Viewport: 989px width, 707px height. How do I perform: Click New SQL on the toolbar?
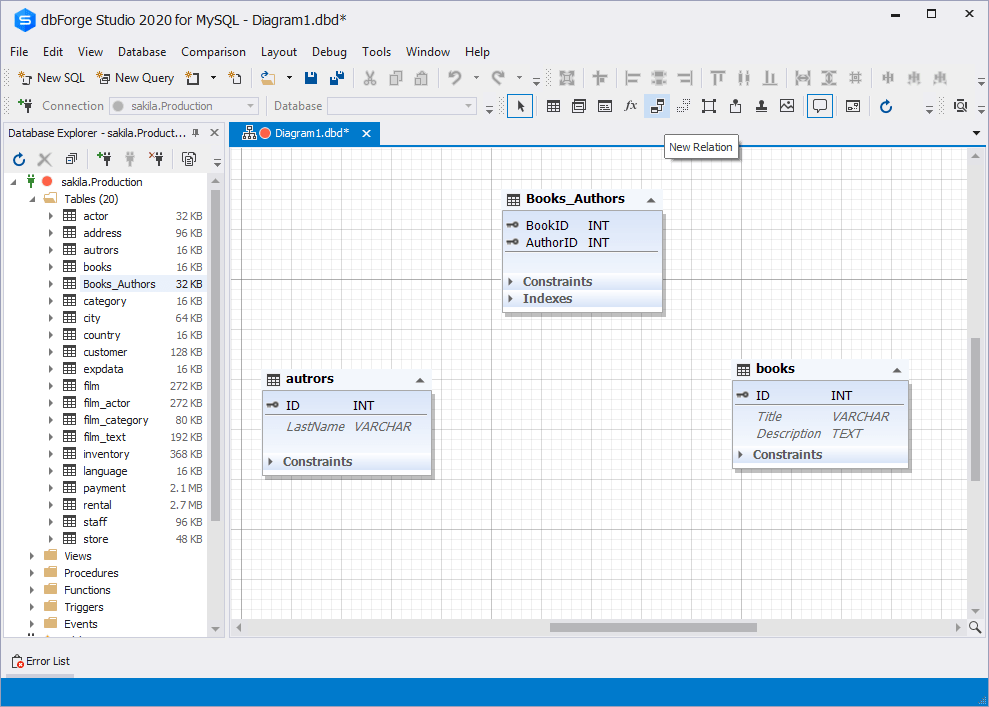(x=50, y=77)
